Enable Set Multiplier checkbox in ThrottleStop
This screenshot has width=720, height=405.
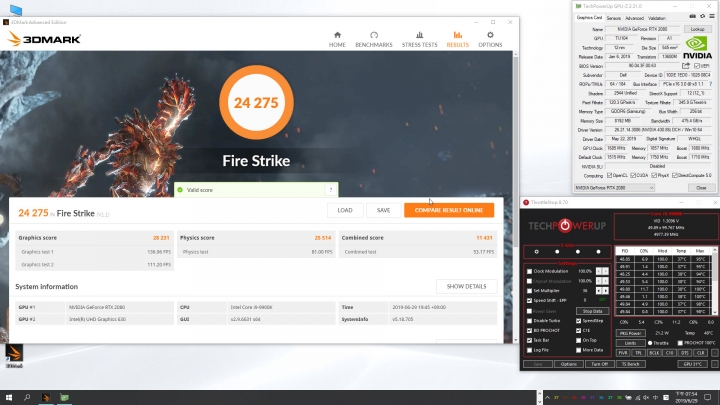point(529,291)
